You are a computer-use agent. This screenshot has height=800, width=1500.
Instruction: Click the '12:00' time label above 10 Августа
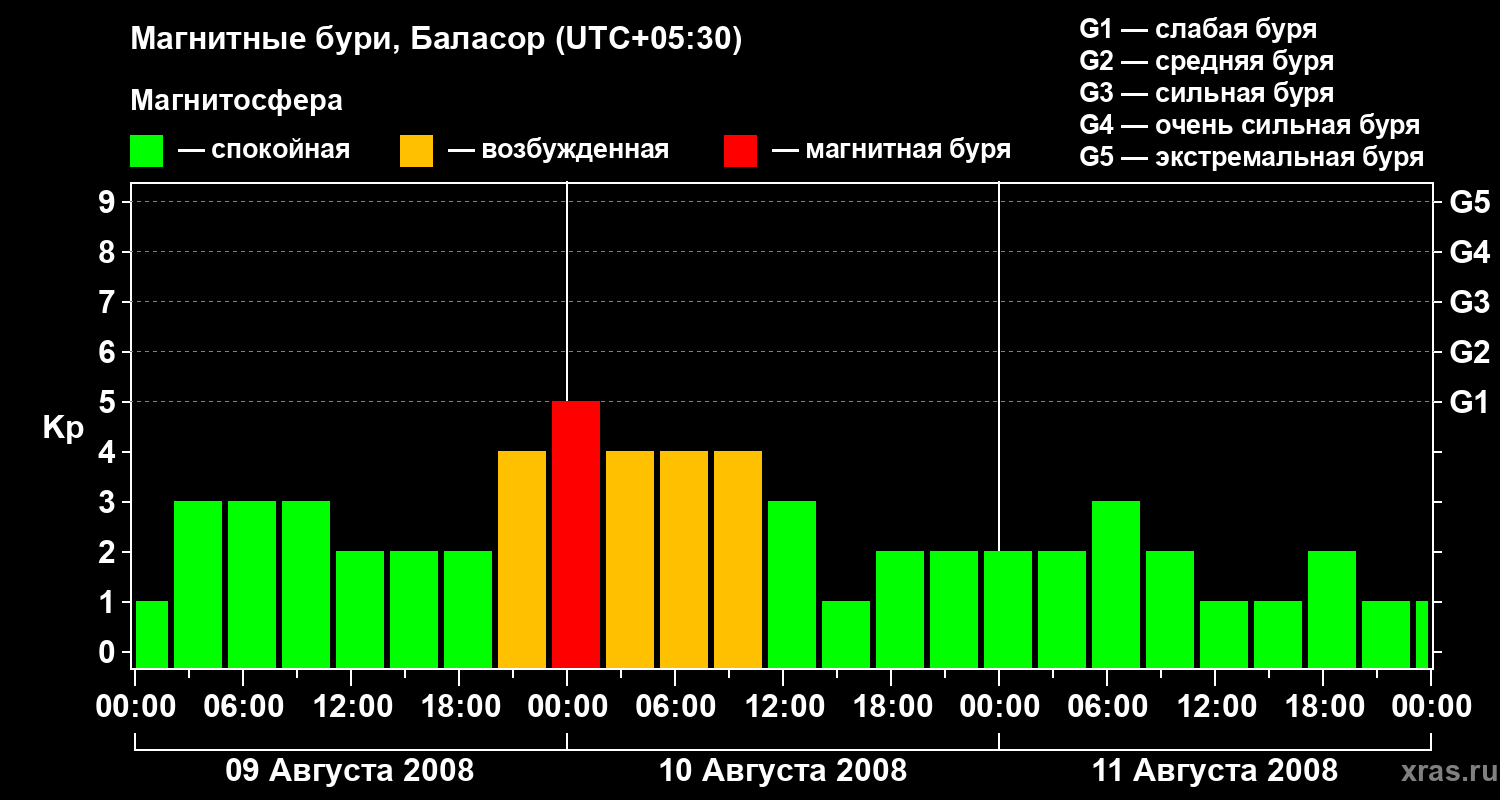[x=783, y=706]
